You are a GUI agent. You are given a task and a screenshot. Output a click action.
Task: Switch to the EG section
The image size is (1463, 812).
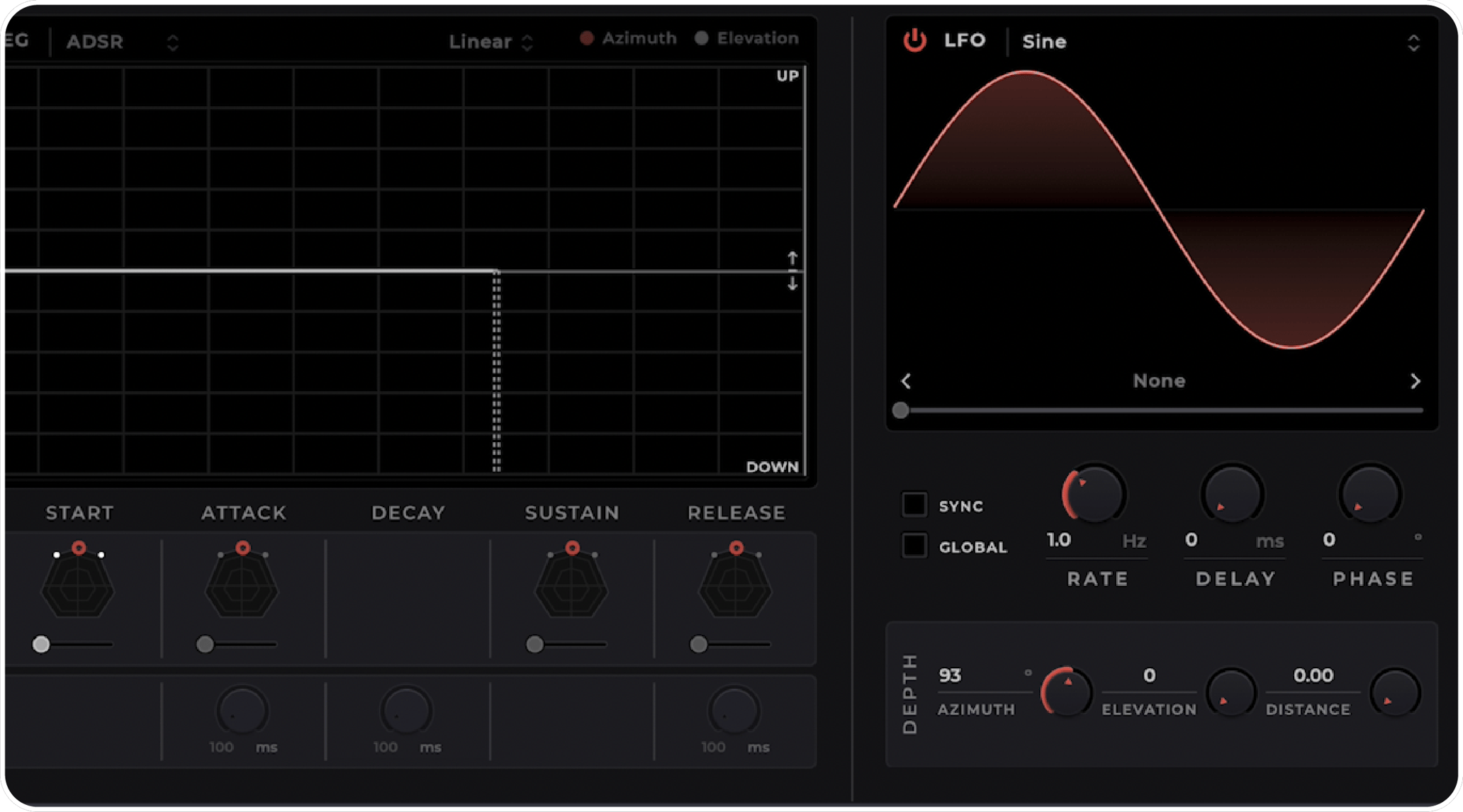(x=18, y=41)
